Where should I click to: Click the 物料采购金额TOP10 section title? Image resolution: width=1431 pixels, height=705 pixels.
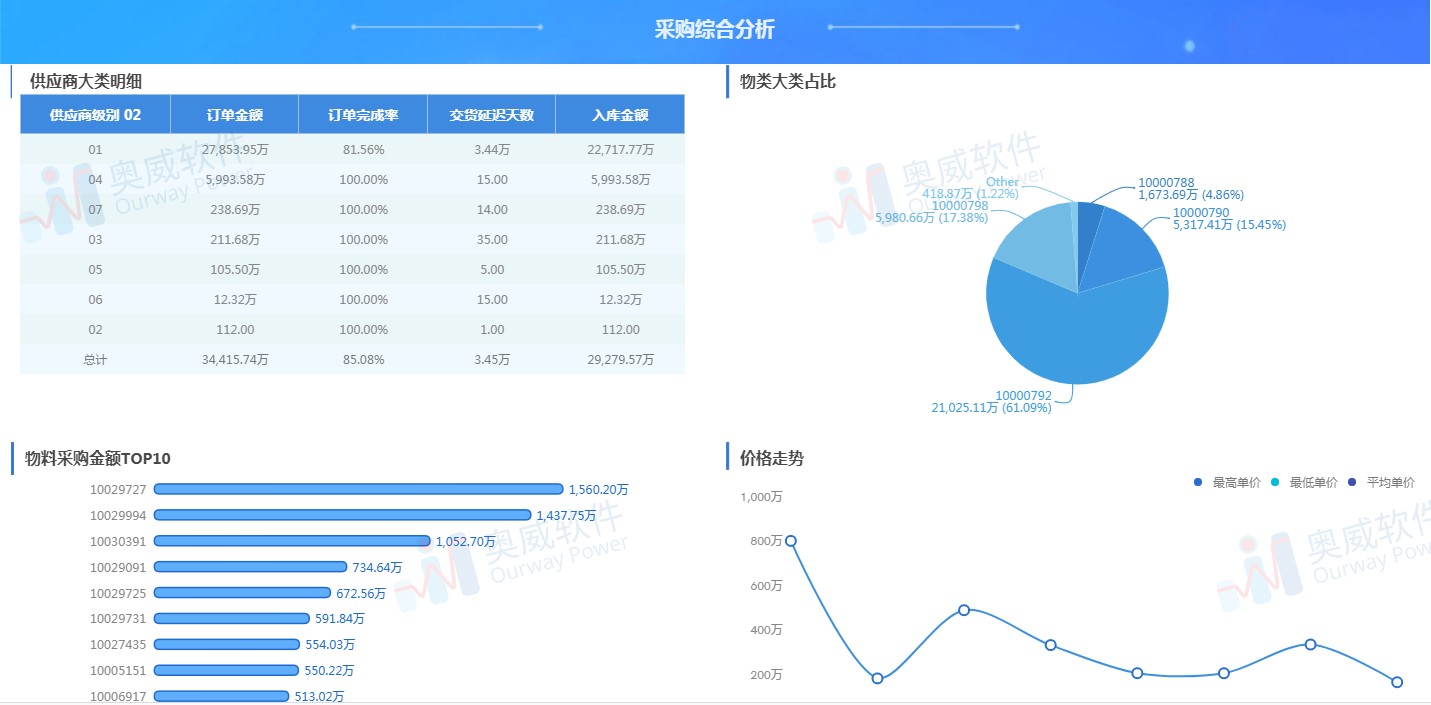98,459
